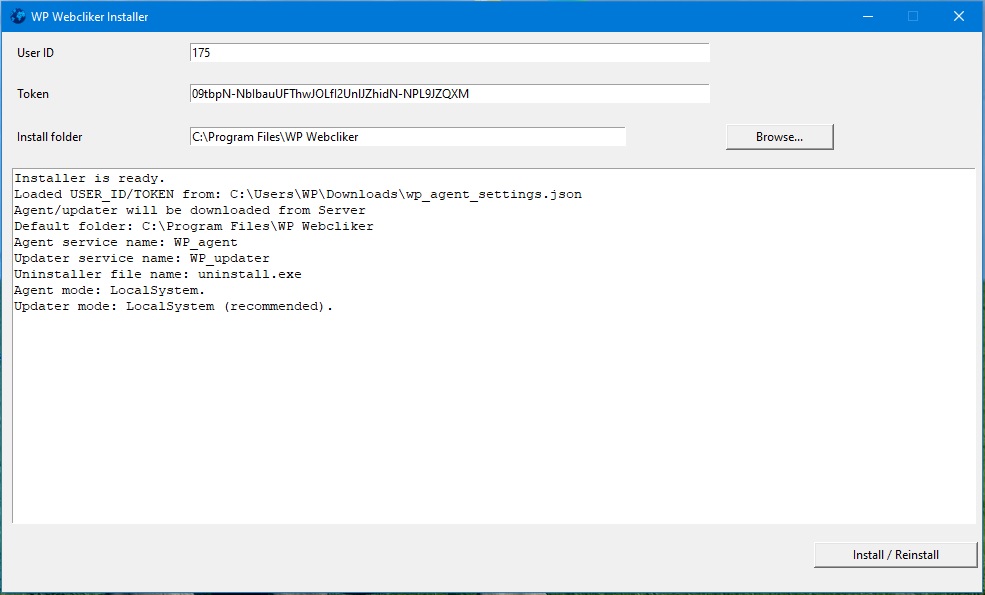Close the WP Webcliker Installer window
Screen dimensions: 985x595
959,16
